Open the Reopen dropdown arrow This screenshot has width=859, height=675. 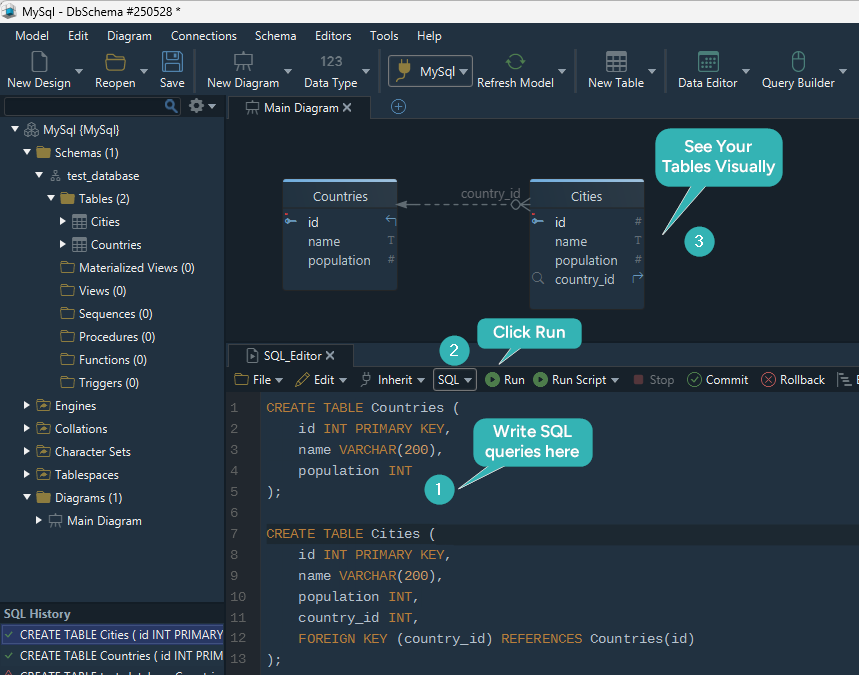coord(144,71)
